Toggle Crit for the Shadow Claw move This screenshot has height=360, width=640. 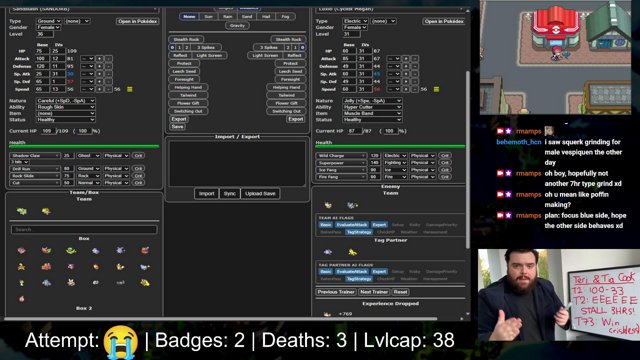tap(138, 156)
